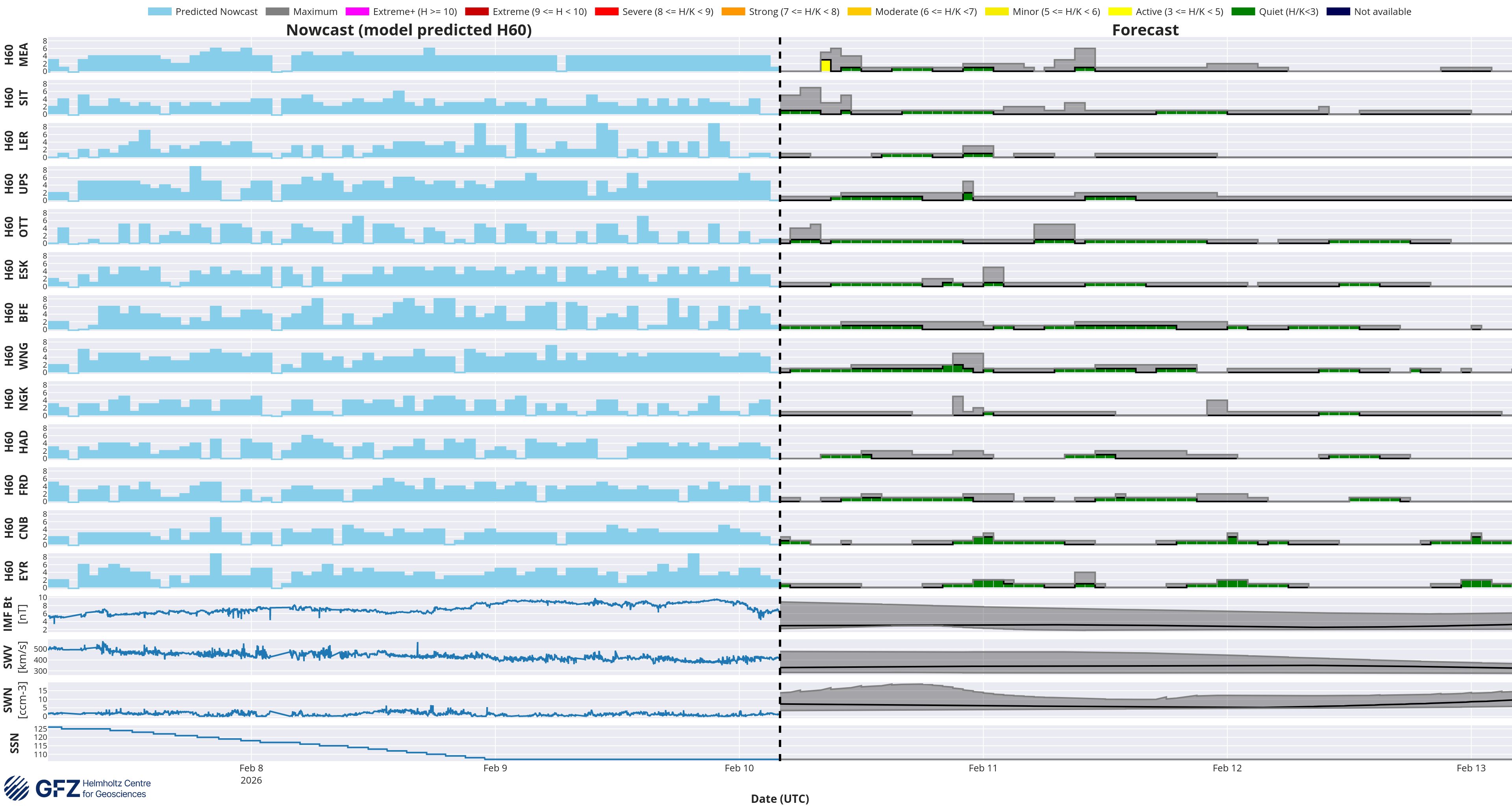Image resolution: width=1512 pixels, height=806 pixels.
Task: Click the Quiet (H/K<3) legend swatch
Action: coord(1243,12)
